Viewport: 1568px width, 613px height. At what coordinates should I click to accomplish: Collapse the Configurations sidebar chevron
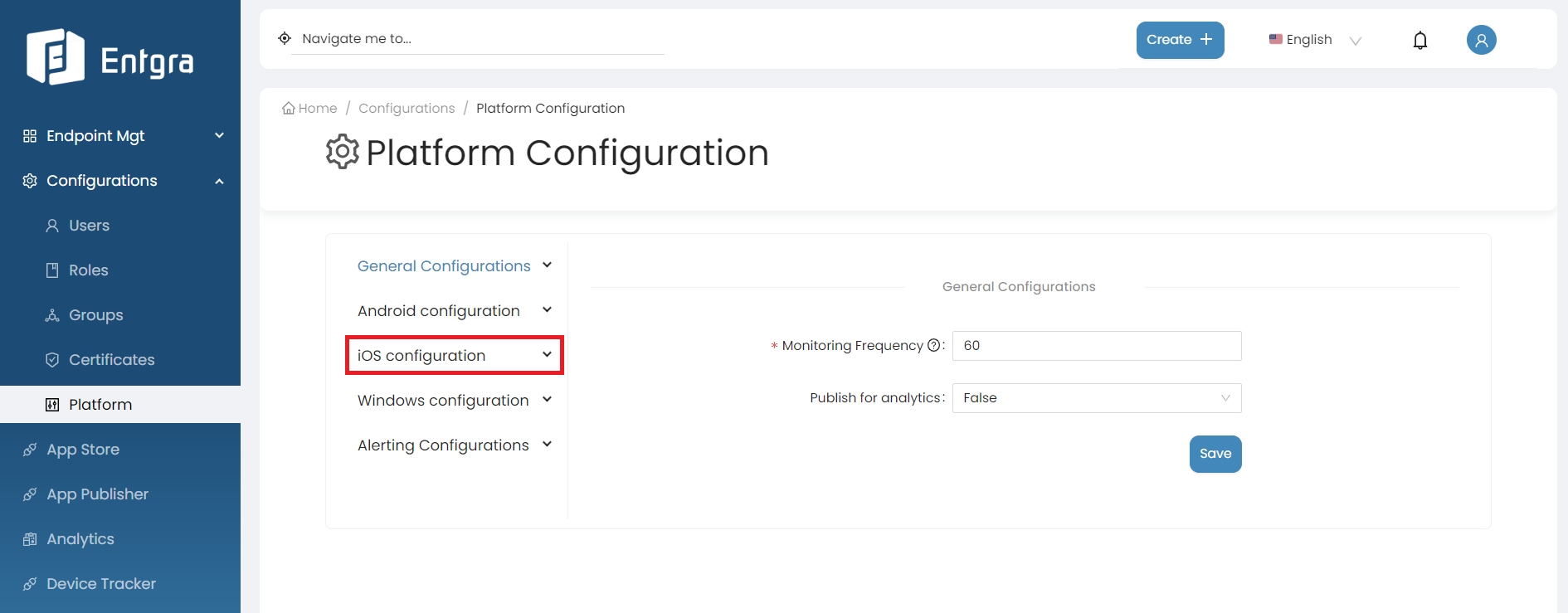pyautogui.click(x=219, y=181)
